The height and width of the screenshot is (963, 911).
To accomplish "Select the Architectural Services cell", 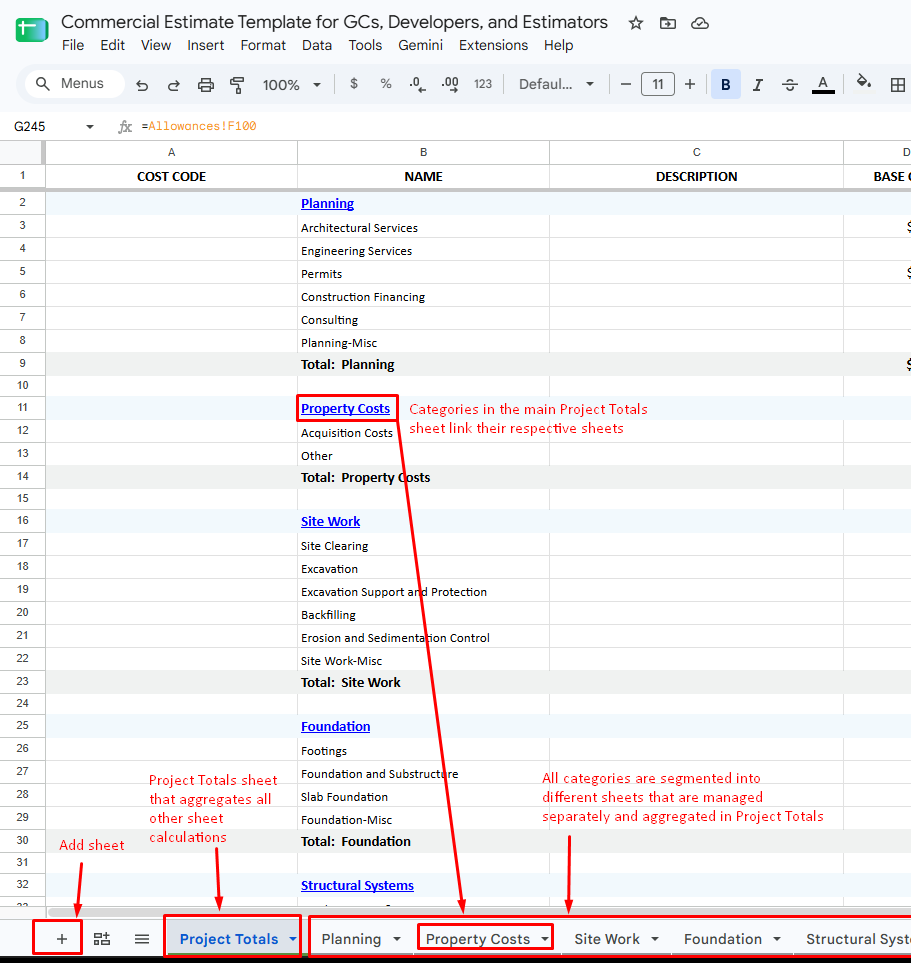I will pyautogui.click(x=423, y=227).
